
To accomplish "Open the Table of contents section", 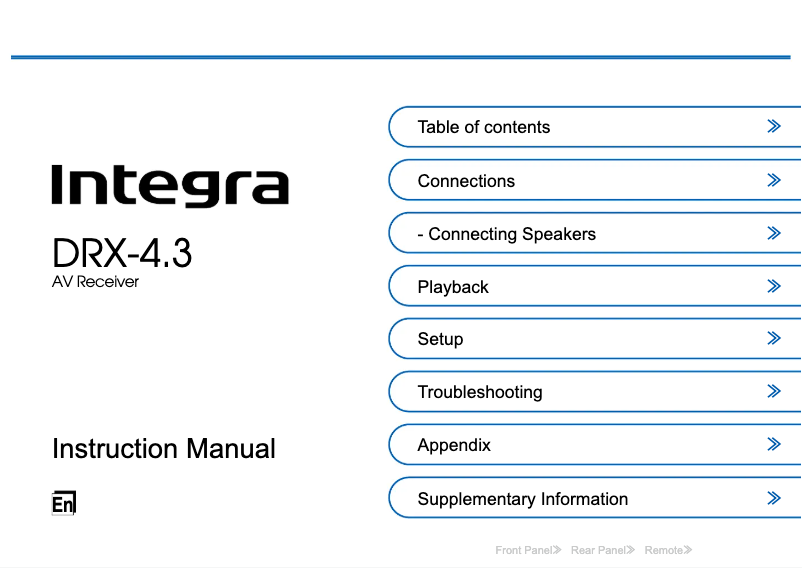I will pyautogui.click(x=484, y=127).
